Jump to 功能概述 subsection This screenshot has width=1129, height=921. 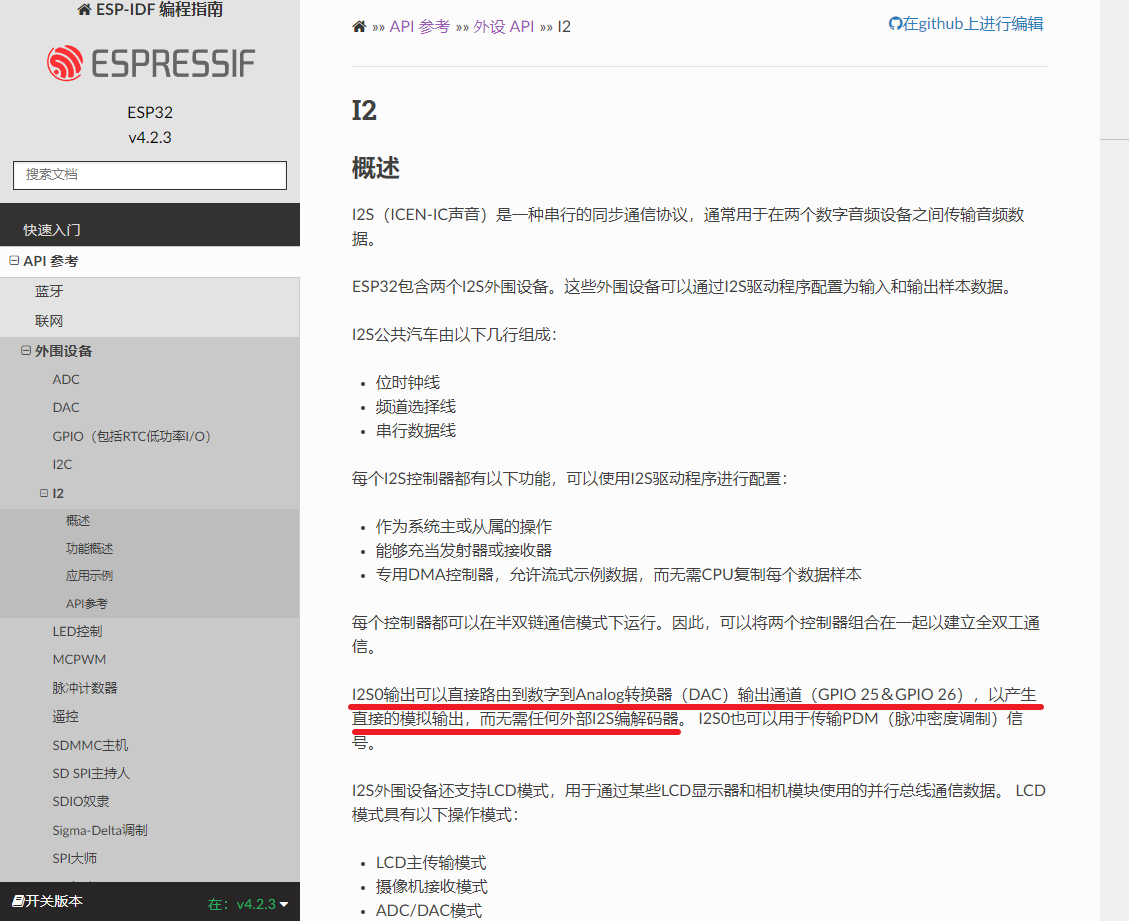(x=89, y=549)
